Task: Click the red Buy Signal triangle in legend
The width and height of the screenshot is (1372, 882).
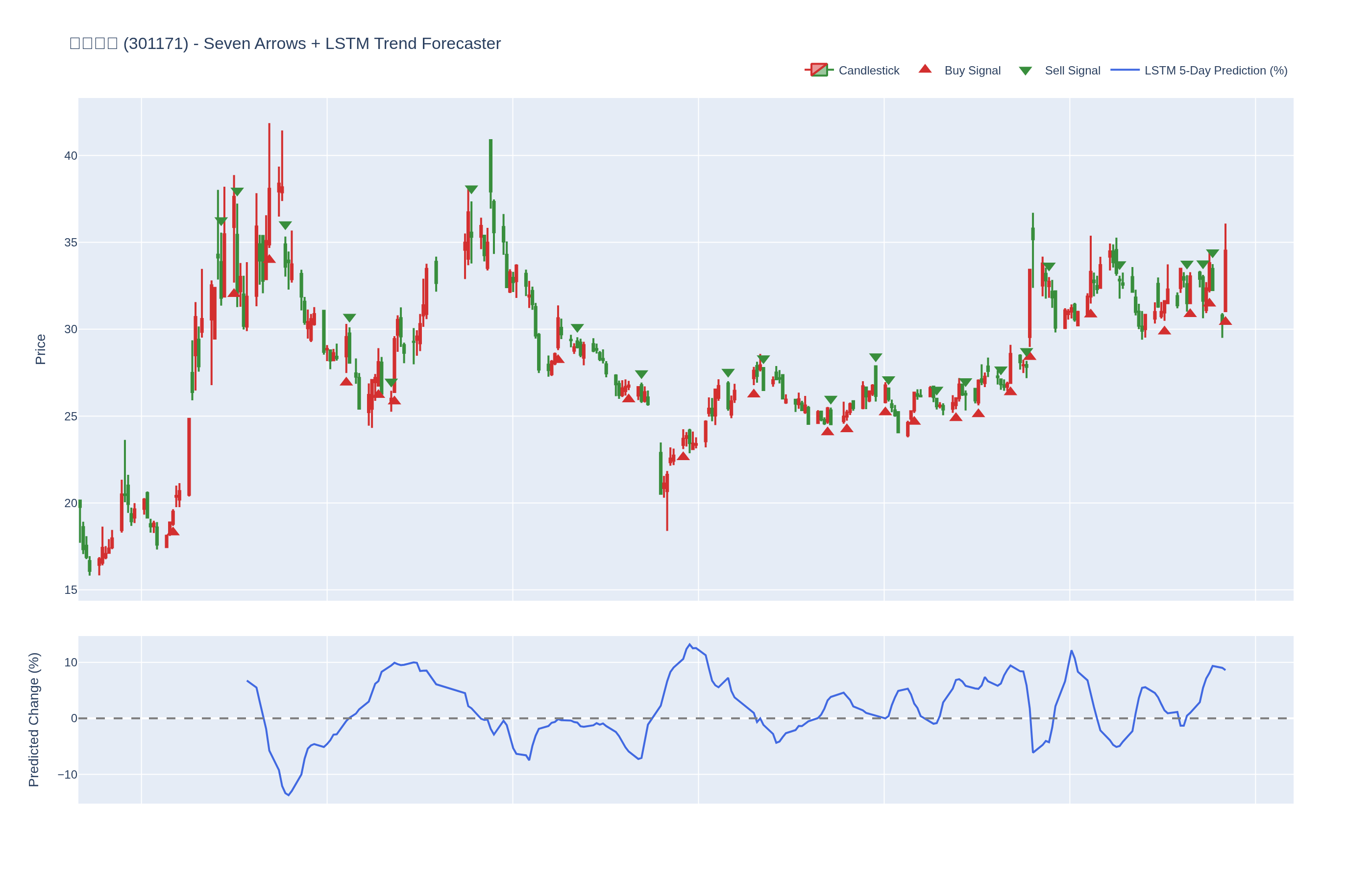Action: [924, 69]
